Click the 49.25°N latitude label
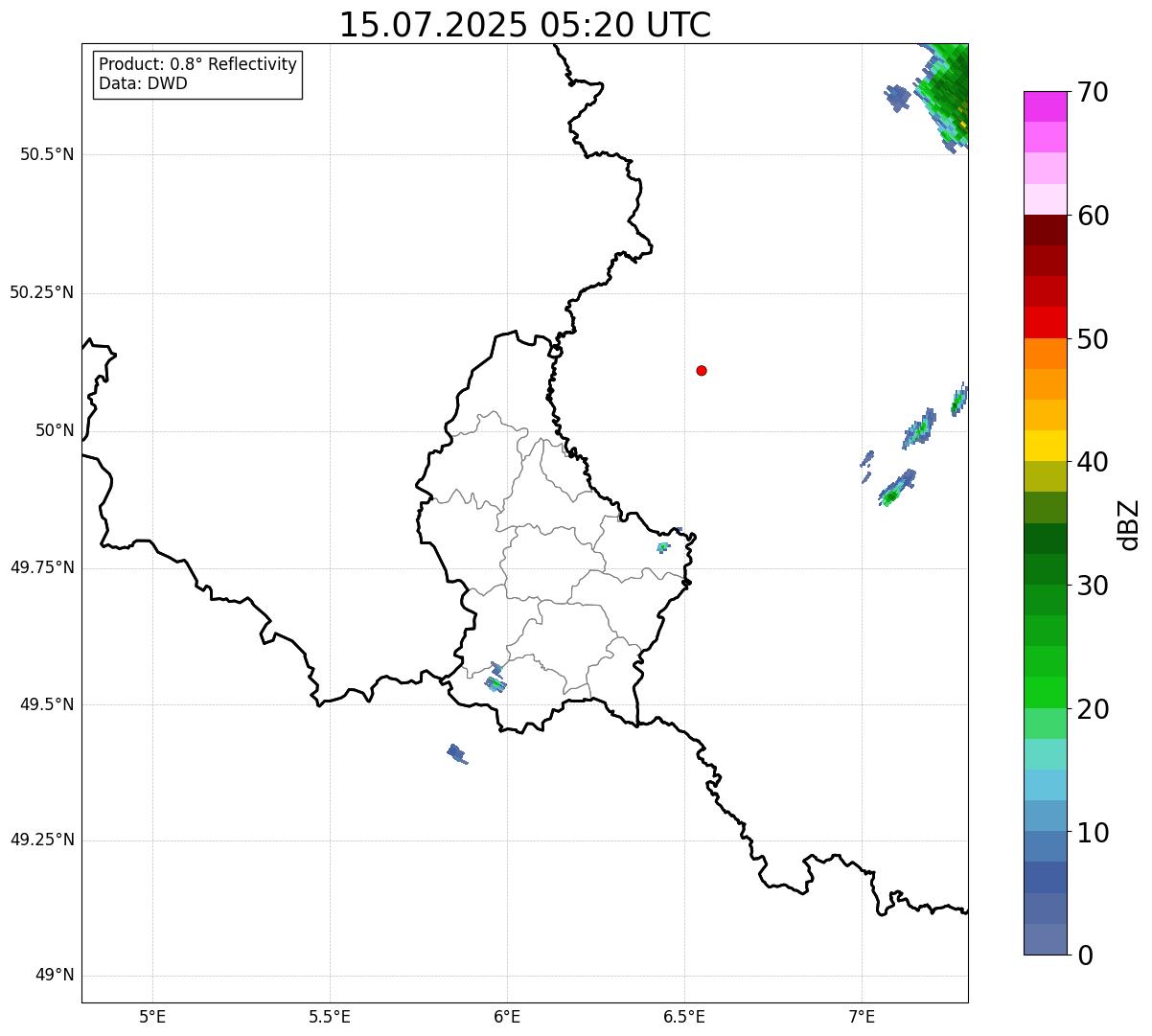1152x1036 pixels. point(41,840)
